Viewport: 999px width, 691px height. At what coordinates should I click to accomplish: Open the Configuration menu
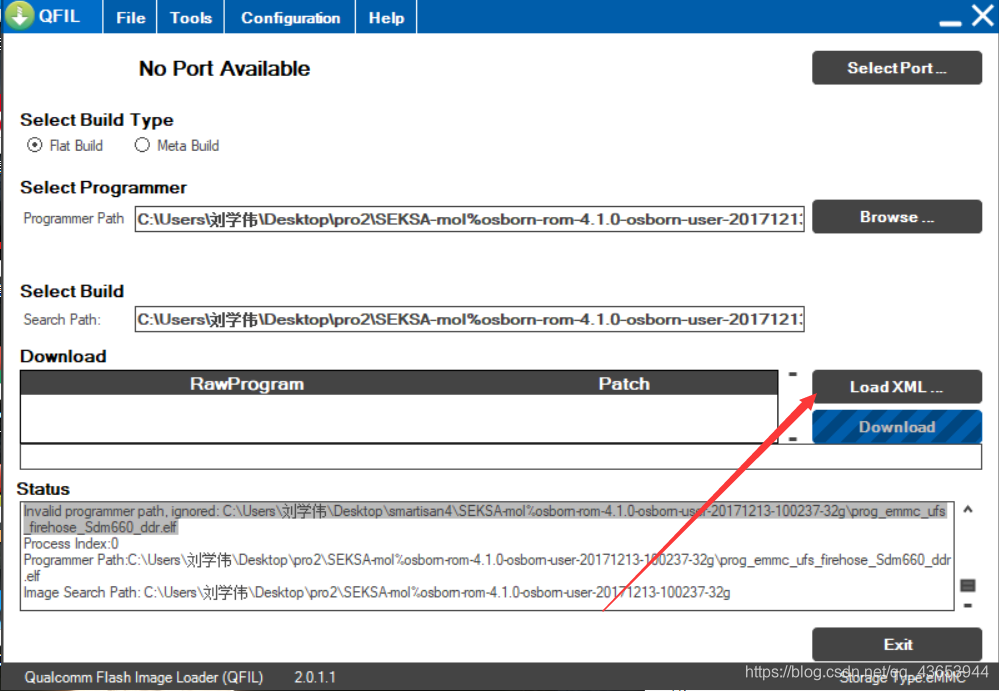coord(290,17)
